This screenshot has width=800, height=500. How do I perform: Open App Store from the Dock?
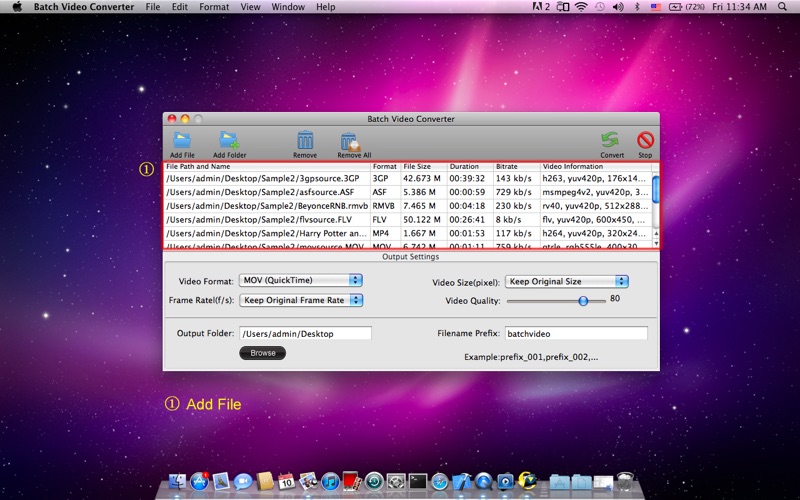(199, 481)
